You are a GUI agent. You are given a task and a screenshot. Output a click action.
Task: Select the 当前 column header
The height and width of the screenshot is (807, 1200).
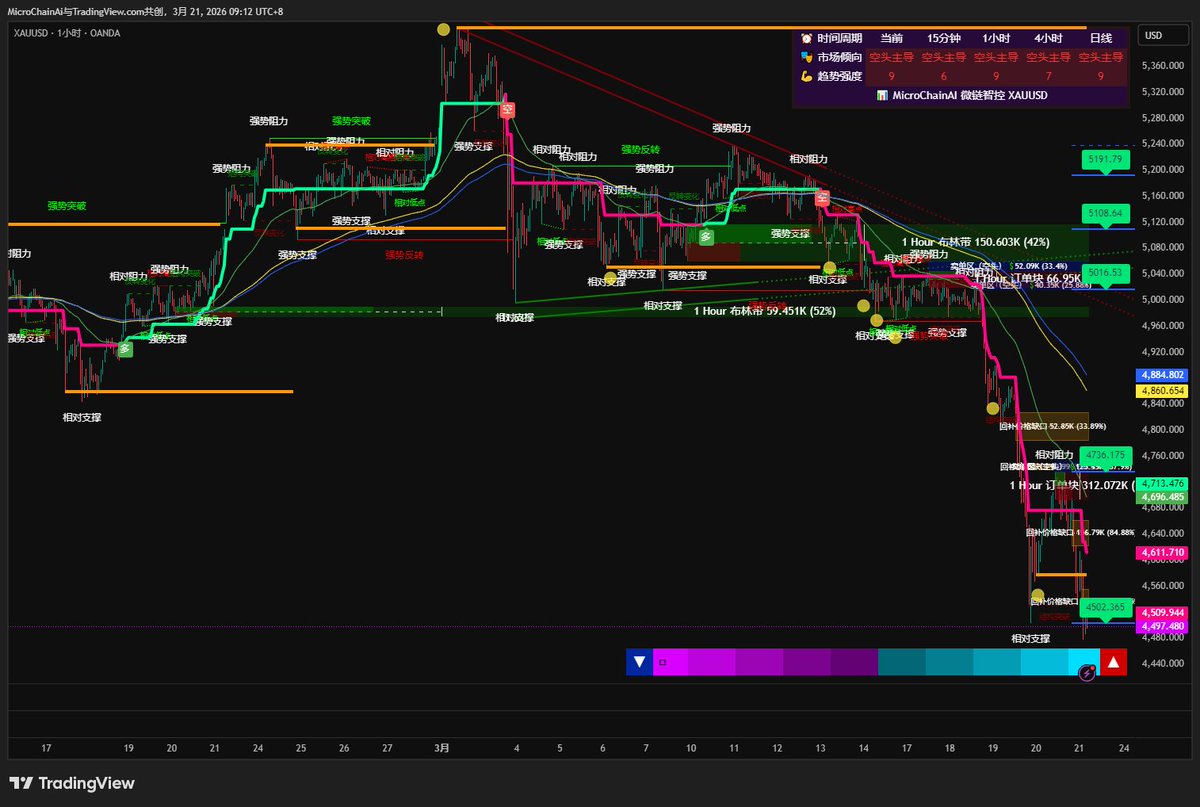tap(890, 38)
